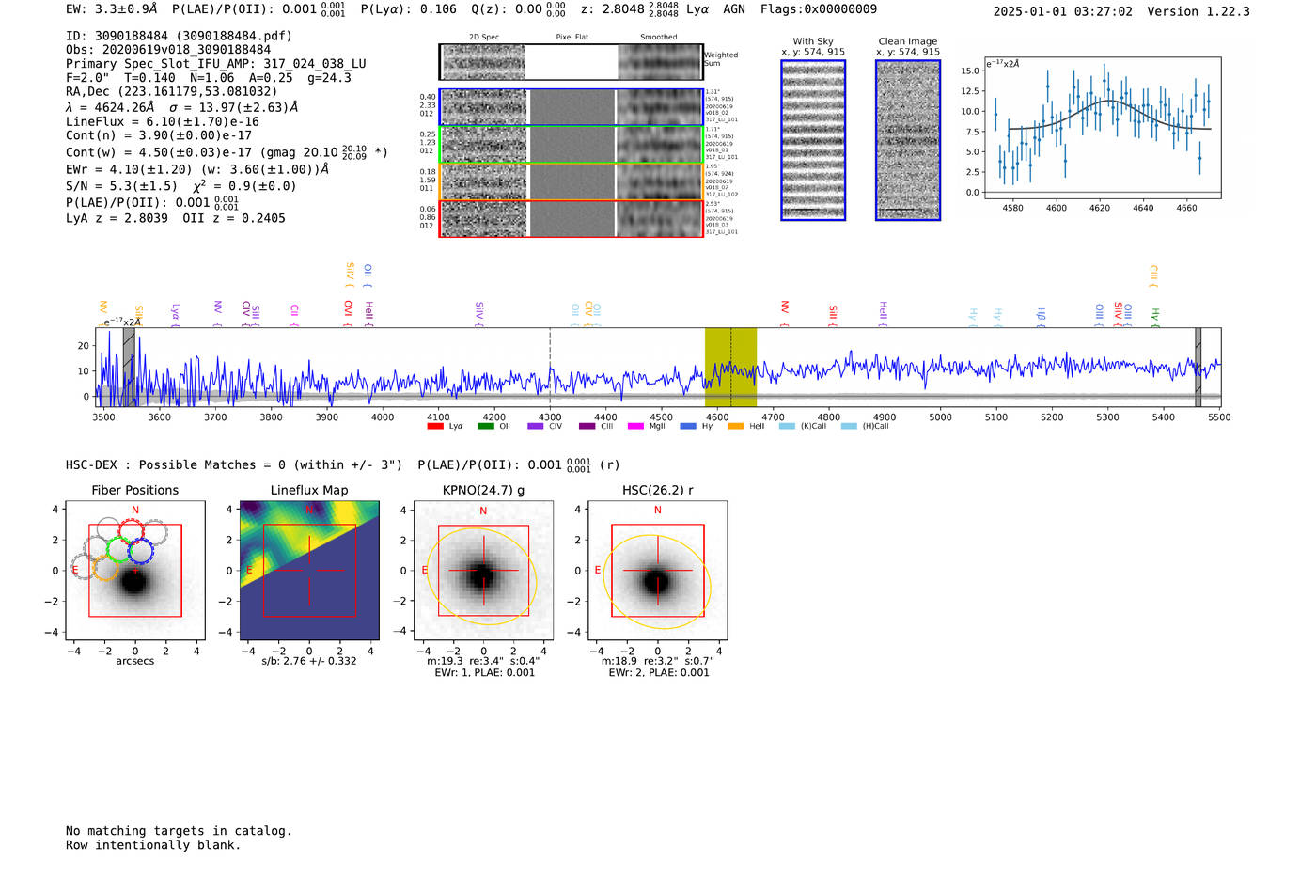This screenshot has height=896, width=1316.
Task: Click the 'Smoothed' column header
Action: pos(659,38)
